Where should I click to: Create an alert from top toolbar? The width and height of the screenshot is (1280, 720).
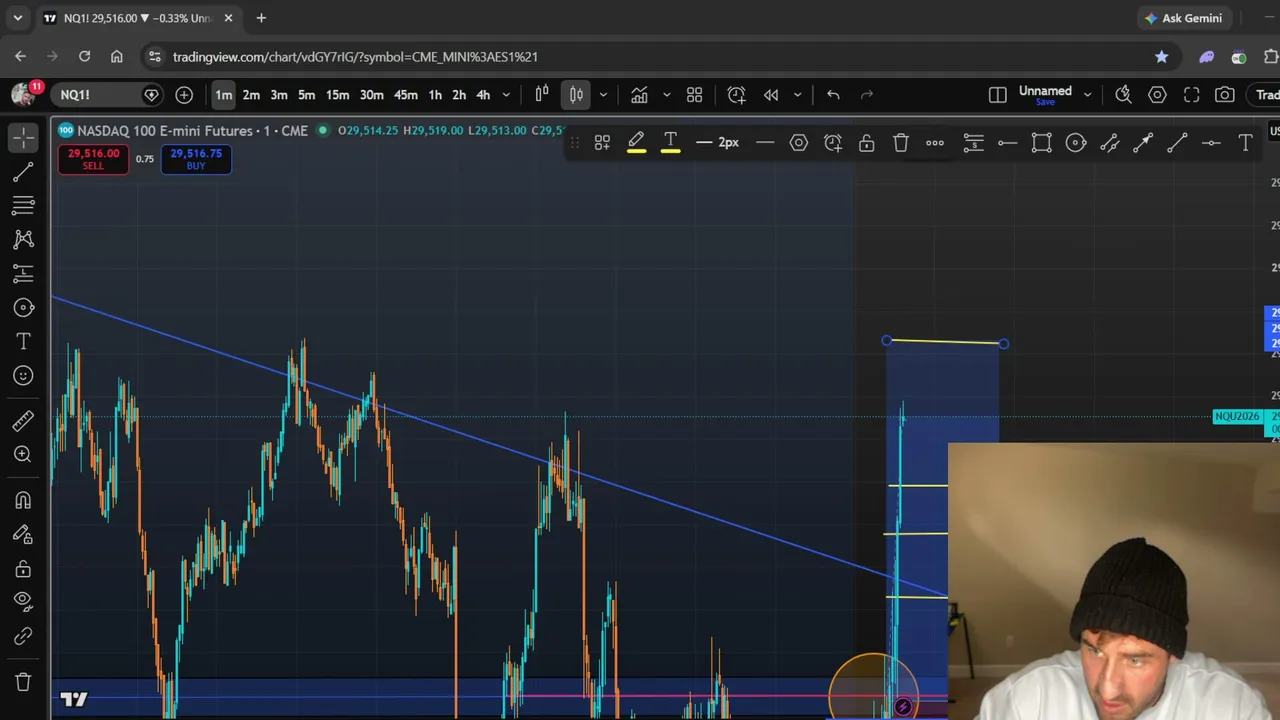[737, 95]
